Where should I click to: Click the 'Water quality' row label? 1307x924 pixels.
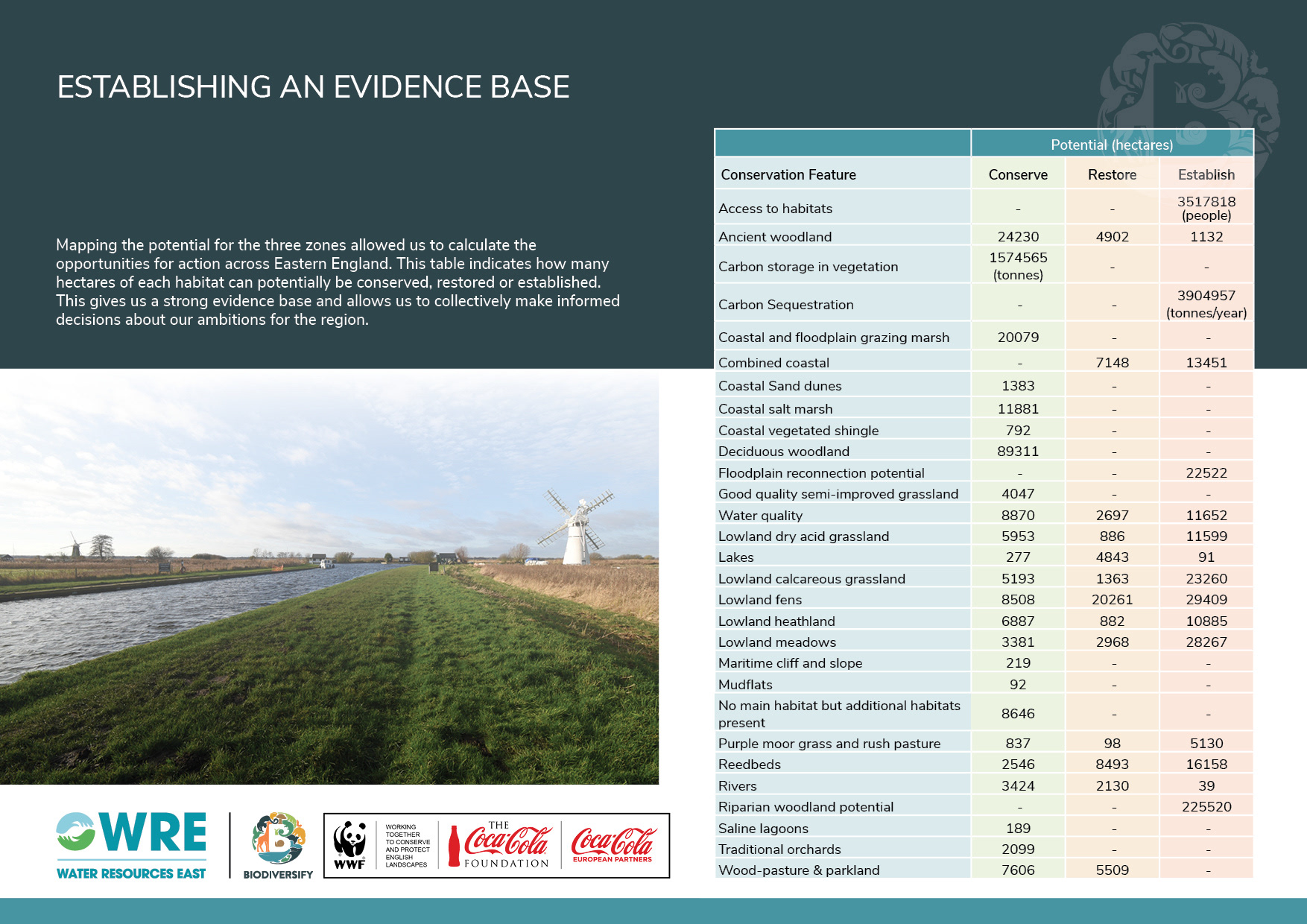760,516
